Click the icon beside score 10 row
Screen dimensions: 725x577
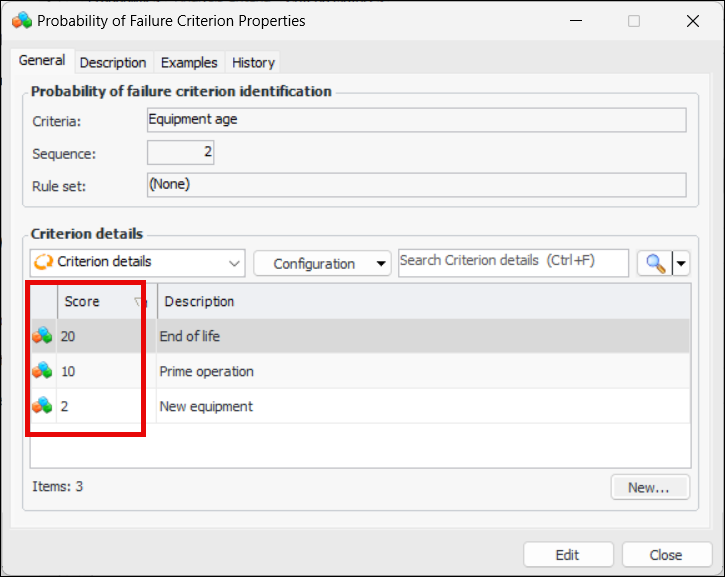(x=42, y=371)
